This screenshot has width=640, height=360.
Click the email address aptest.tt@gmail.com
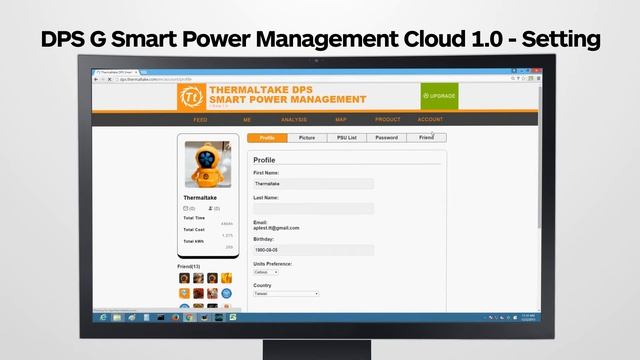tap(276, 228)
